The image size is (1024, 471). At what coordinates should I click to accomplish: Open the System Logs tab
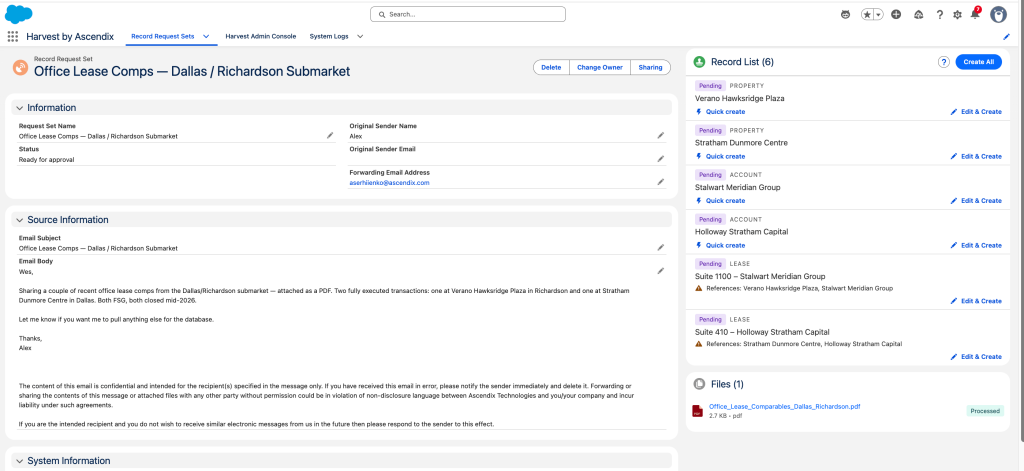coord(329,37)
